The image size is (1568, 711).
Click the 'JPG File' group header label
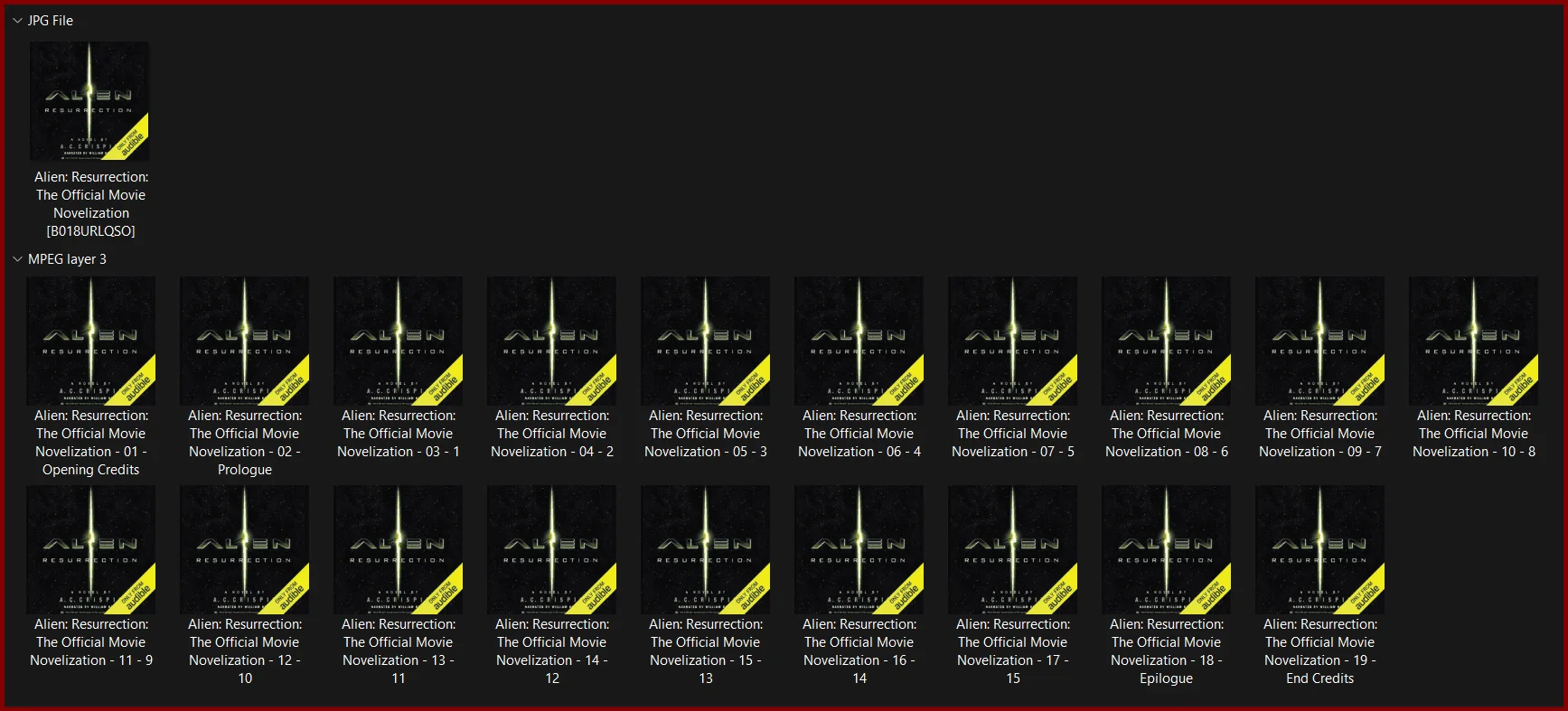(51, 21)
